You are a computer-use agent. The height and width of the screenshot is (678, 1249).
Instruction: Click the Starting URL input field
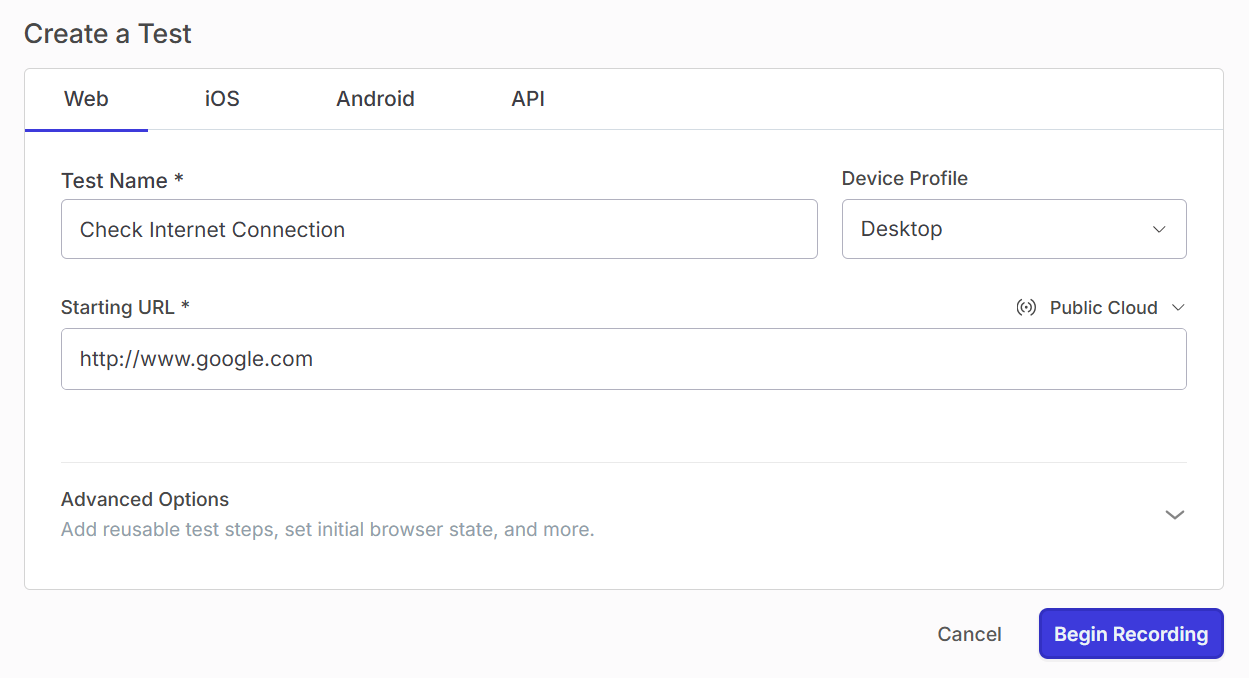[624, 358]
